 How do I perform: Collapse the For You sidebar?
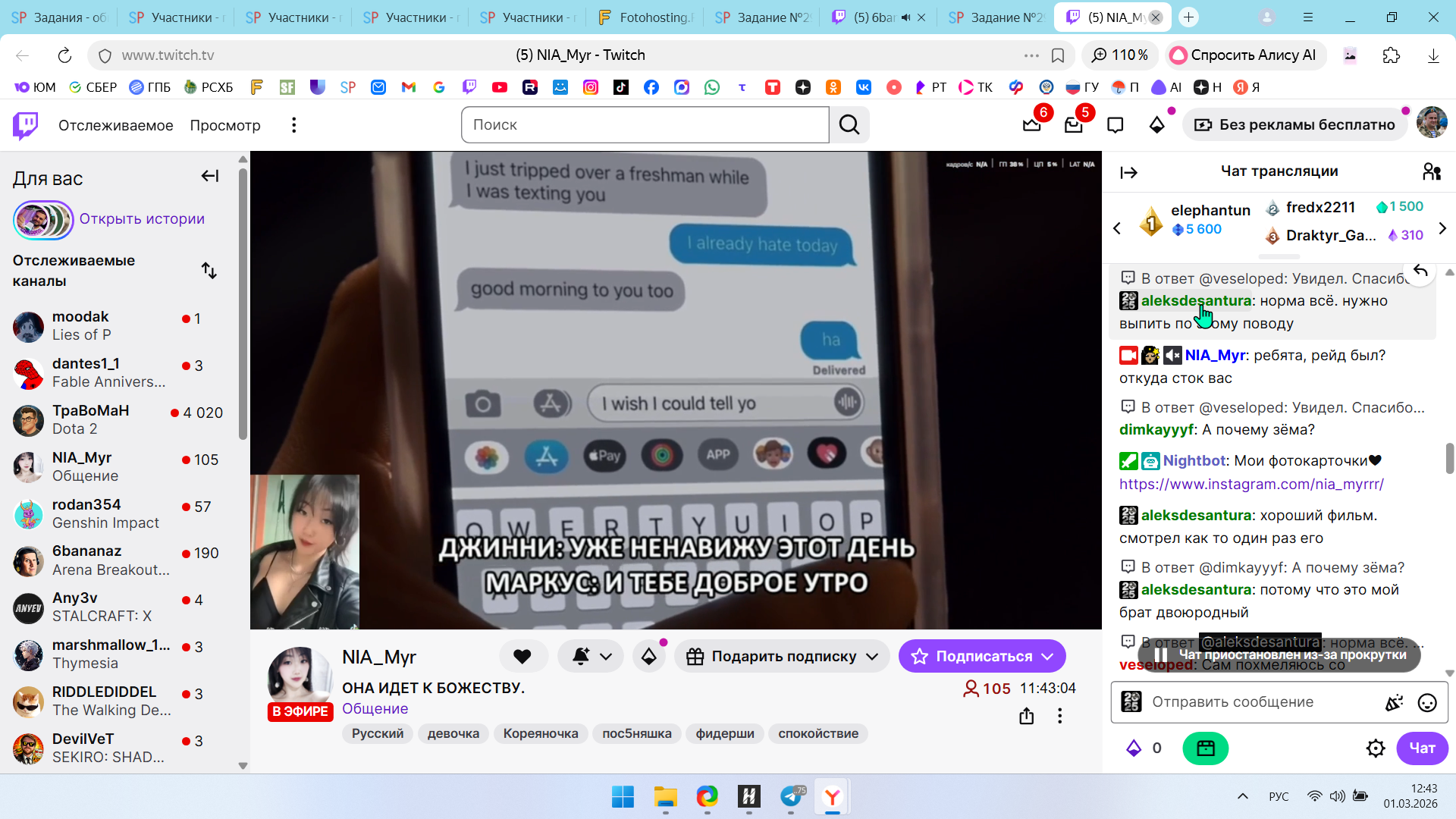click(210, 177)
